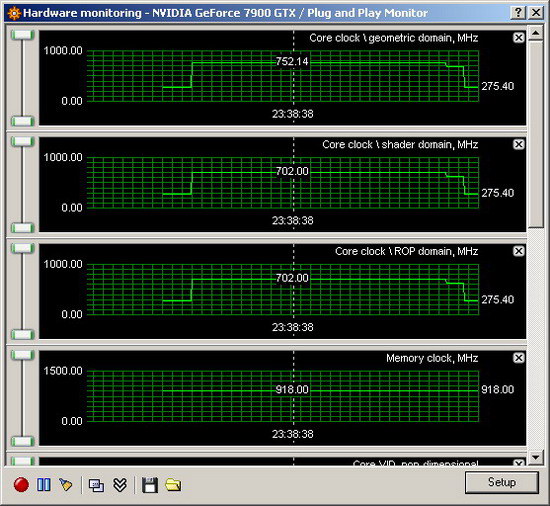Click the double down chevron icon
The width and height of the screenshot is (550, 506).
[120, 485]
